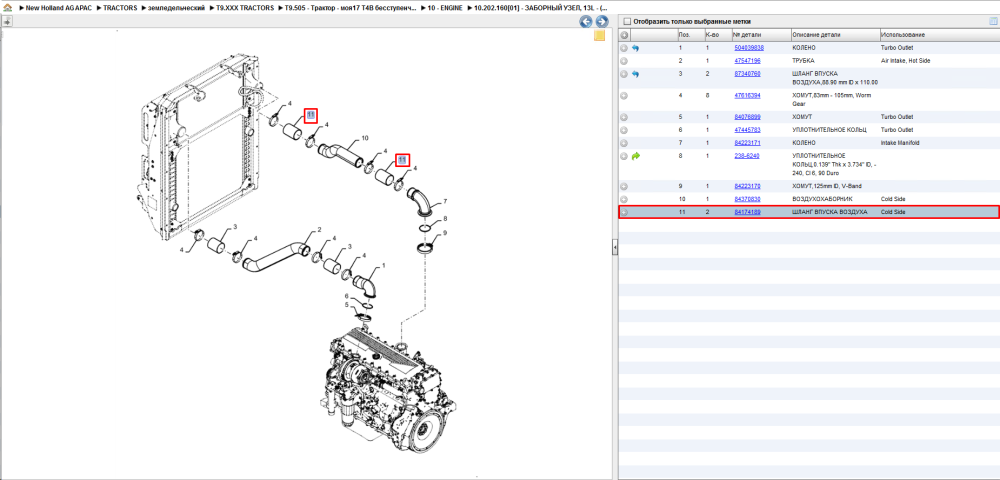
Task: Open 'земледельческий' breadcrumb
Action: click(176, 8)
